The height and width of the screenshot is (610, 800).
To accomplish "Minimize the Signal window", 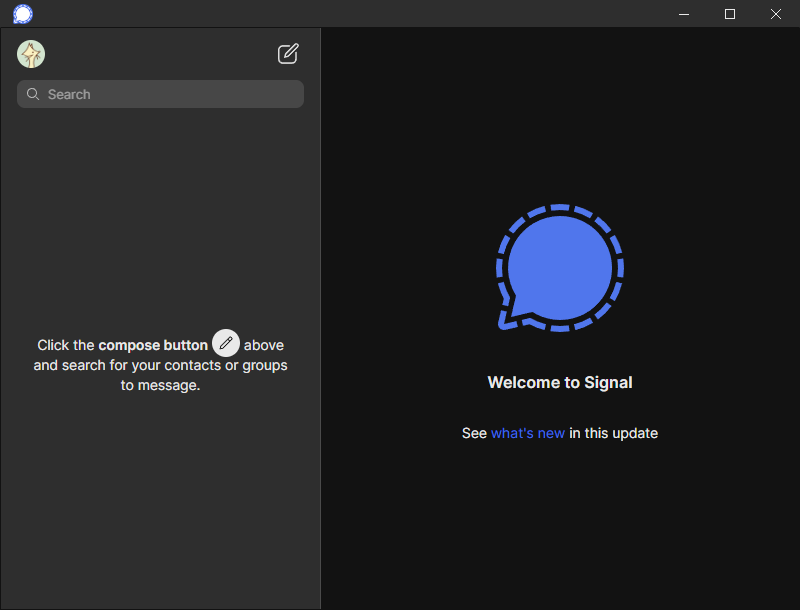I will 684,14.
